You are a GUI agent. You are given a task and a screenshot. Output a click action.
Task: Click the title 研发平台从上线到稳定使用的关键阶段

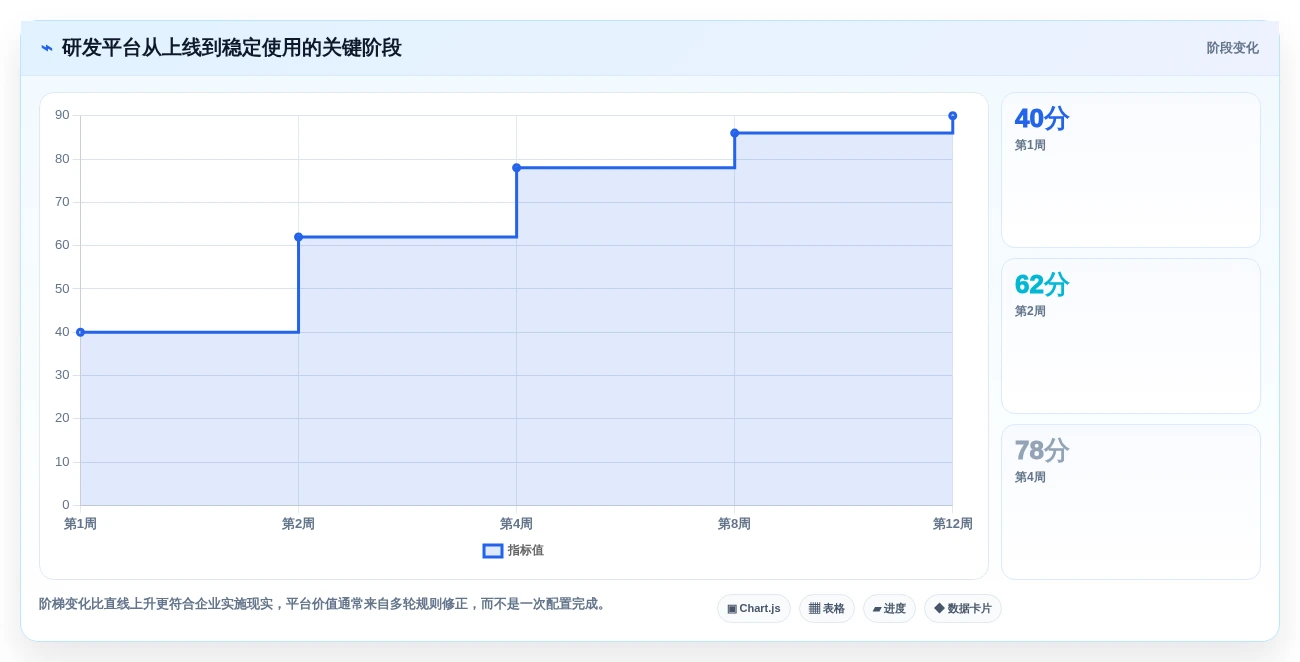pyautogui.click(x=231, y=48)
